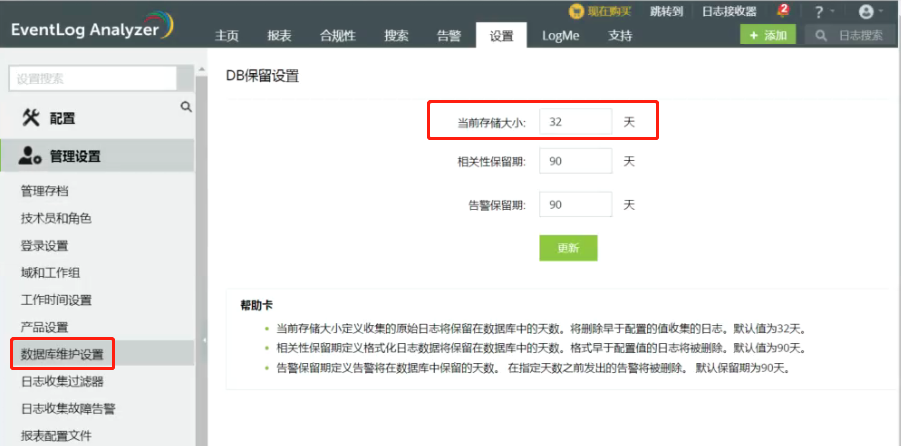Click the sidebar vertical scrollbar
Screen dimensions: 901x446
pyautogui.click(x=201, y=259)
